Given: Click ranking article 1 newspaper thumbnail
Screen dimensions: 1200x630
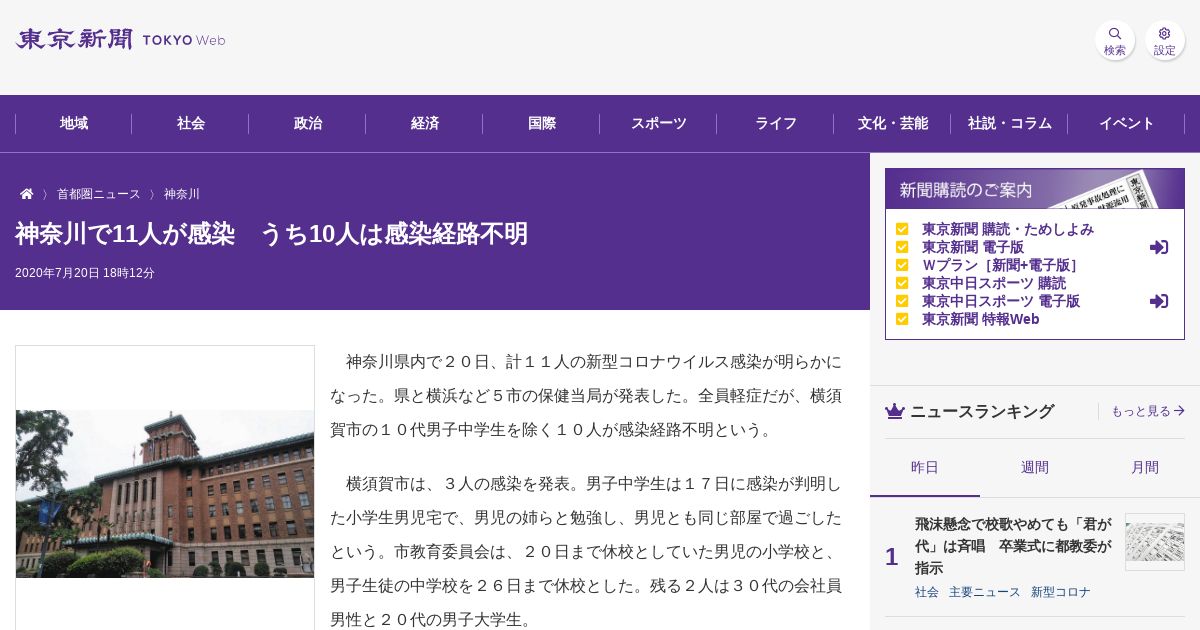Looking at the screenshot, I should coord(1155,542).
